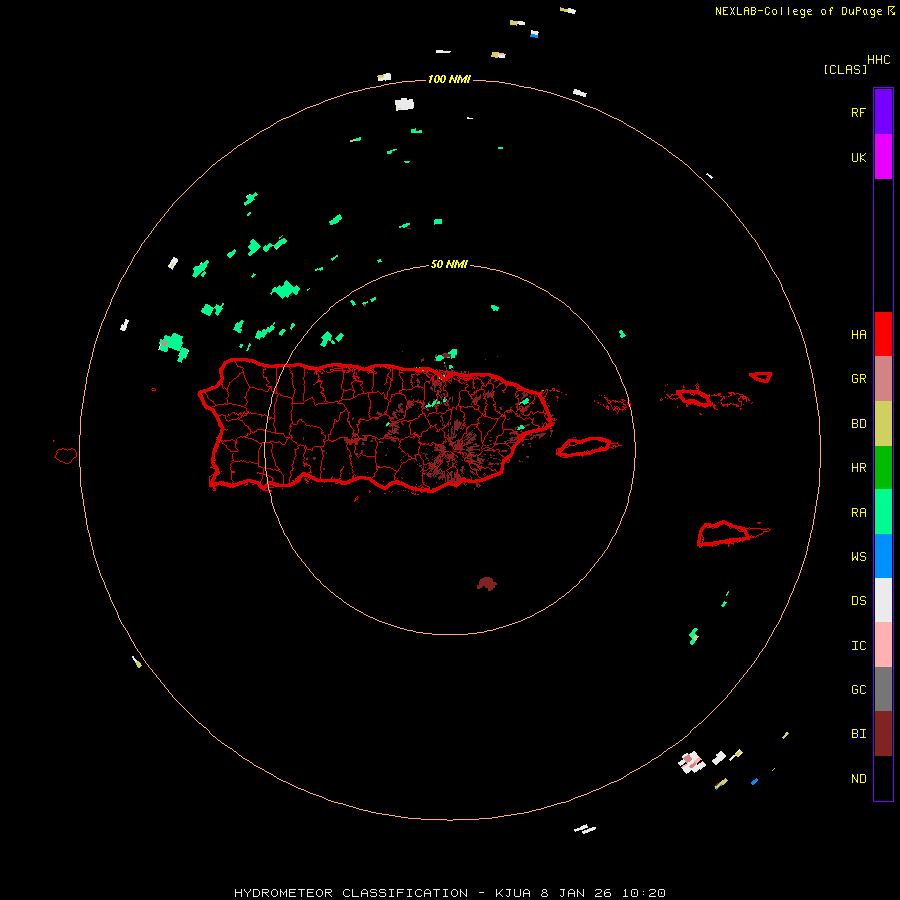This screenshot has height=900, width=900.
Task: Click the brown BI echo blob south of Puerto Rico
Action: [487, 584]
